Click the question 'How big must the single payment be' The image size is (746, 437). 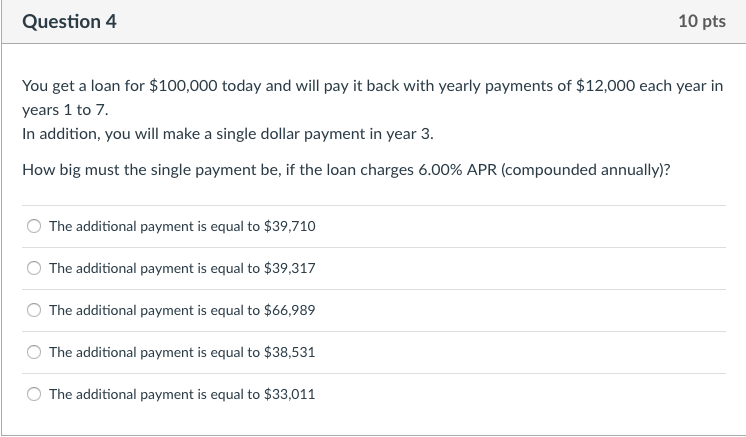click(x=346, y=170)
